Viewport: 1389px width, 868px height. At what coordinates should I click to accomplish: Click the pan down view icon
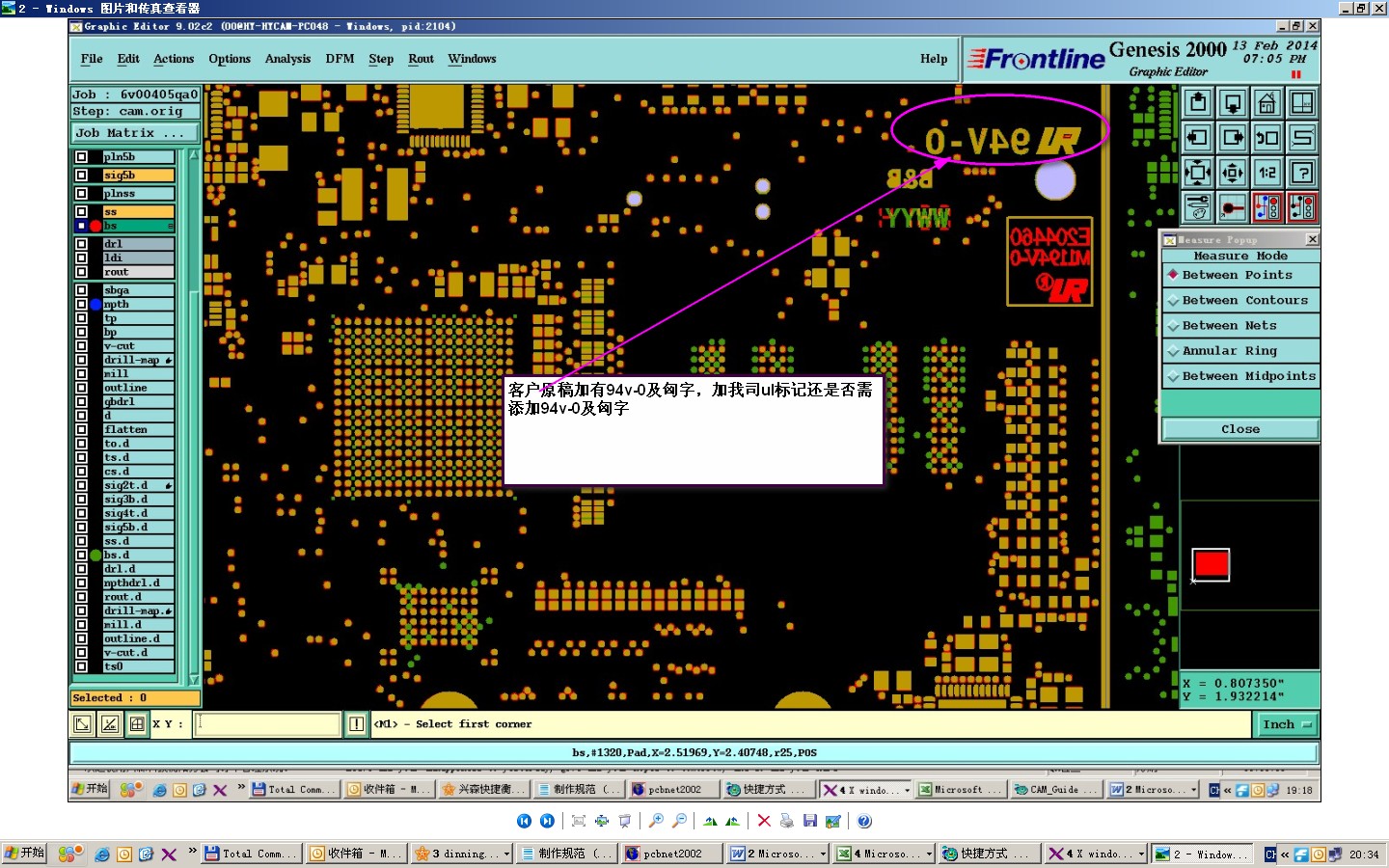coord(1232,102)
